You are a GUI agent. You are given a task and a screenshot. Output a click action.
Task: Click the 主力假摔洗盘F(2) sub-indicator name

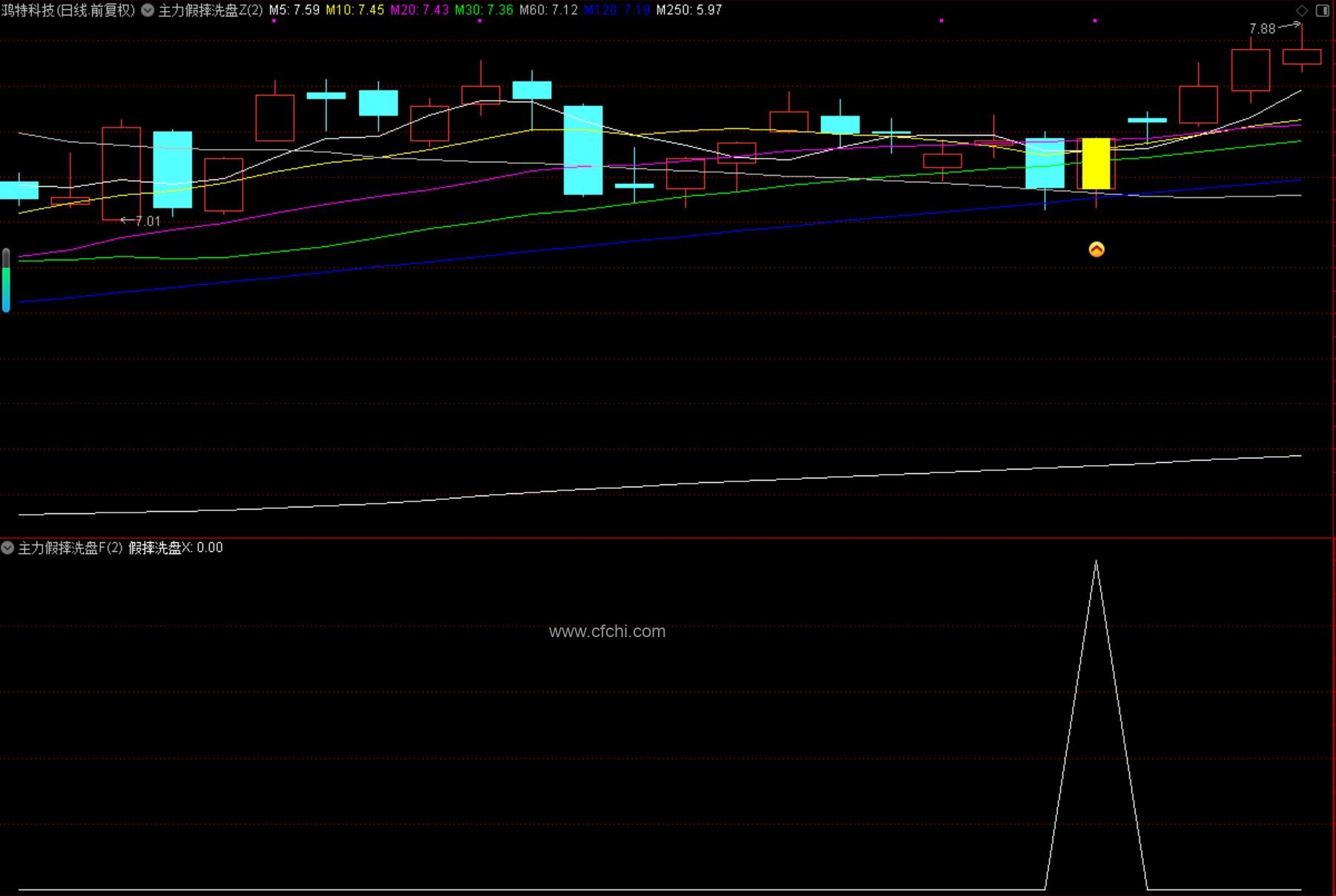70,548
